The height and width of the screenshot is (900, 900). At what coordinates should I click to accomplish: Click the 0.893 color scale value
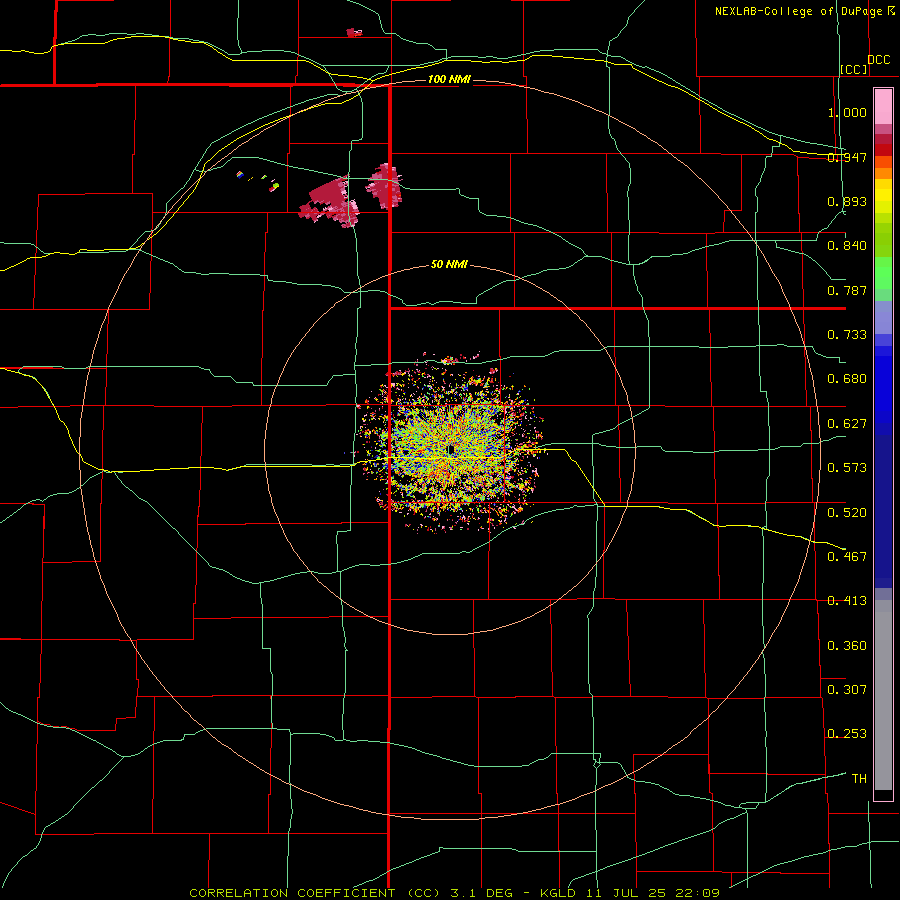[x=847, y=201]
